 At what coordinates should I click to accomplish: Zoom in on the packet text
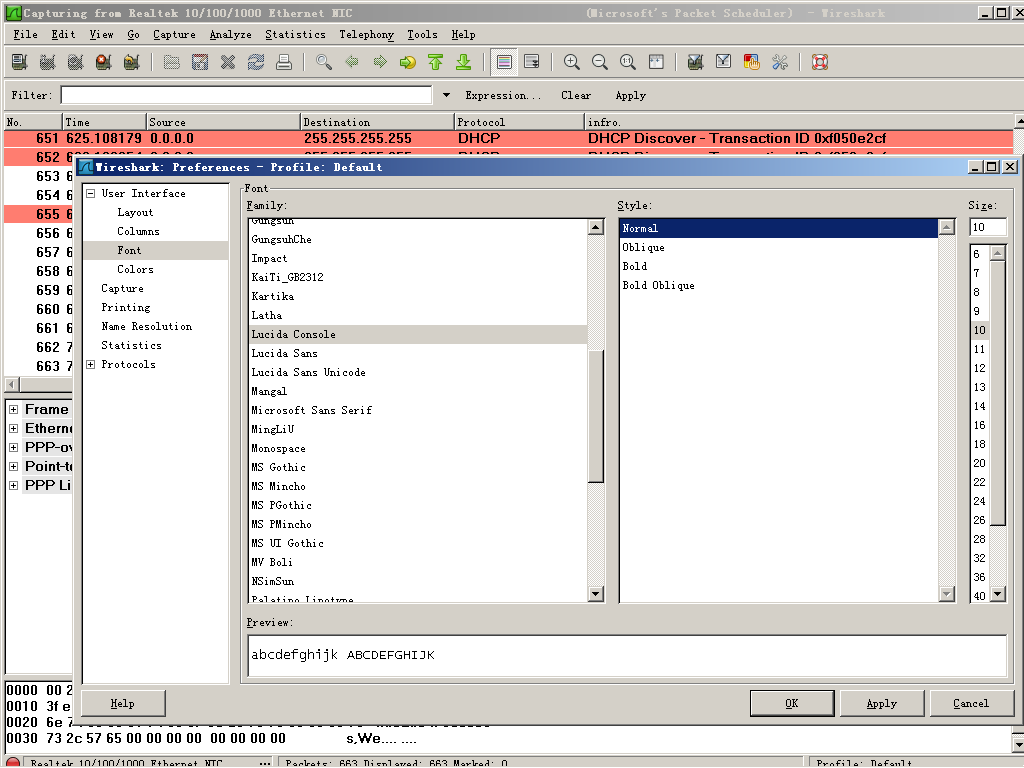571,62
